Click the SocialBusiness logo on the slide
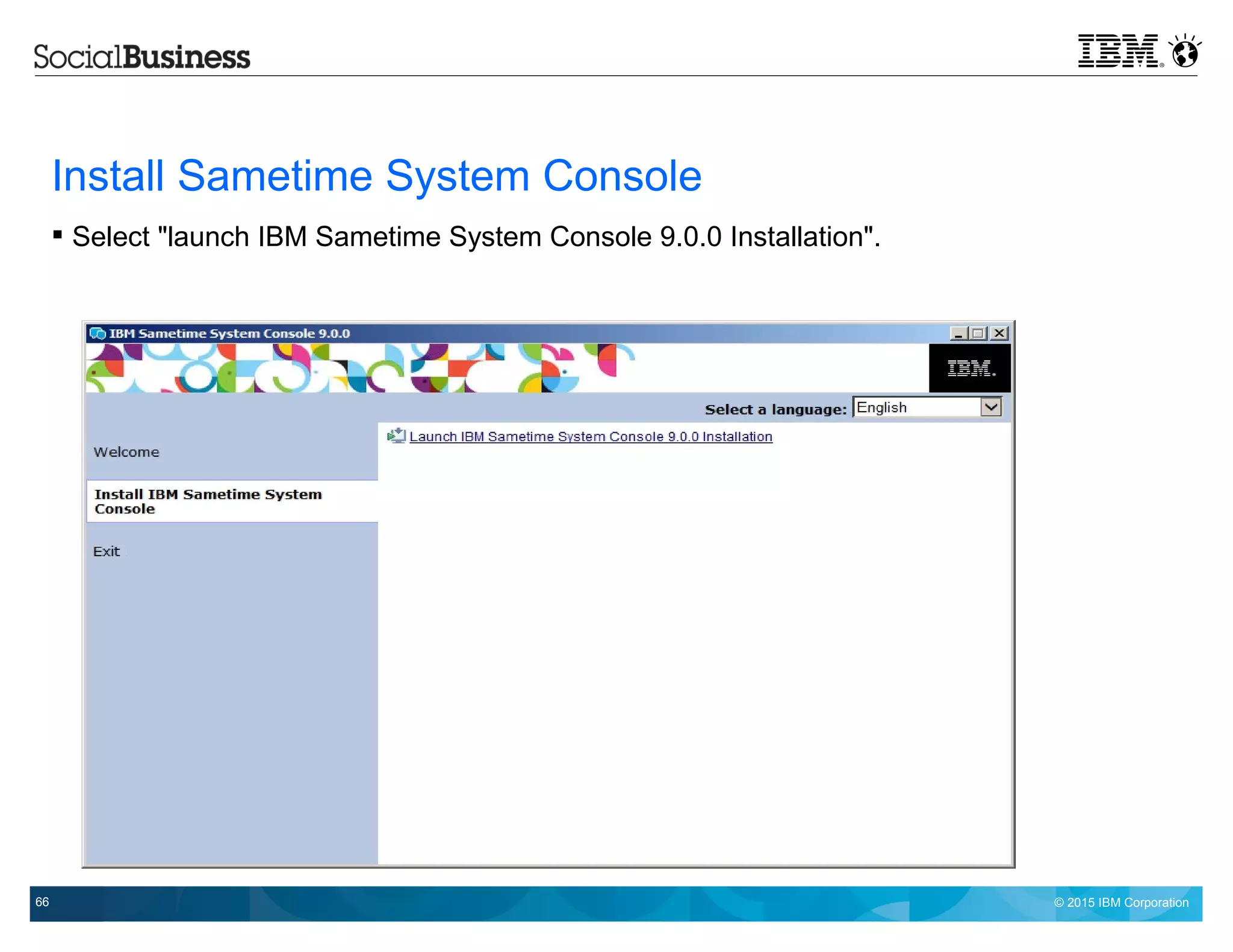The height and width of the screenshot is (952, 1233). point(142,57)
